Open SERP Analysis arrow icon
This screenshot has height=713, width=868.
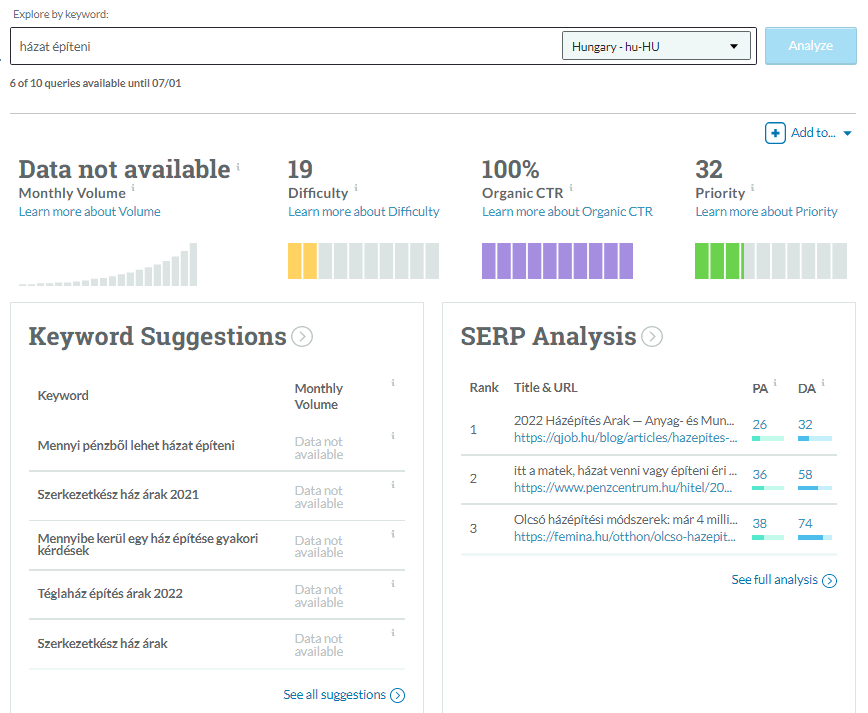click(x=652, y=337)
